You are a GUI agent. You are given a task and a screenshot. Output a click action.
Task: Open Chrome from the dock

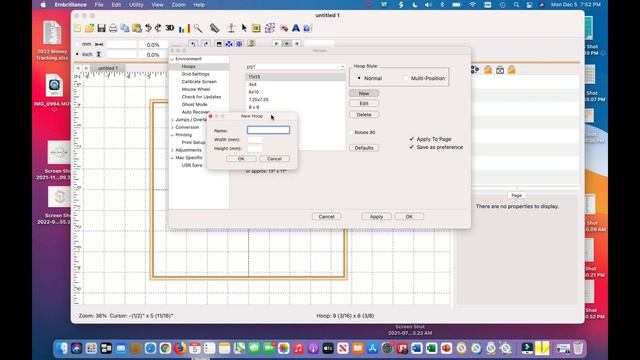click(165, 348)
